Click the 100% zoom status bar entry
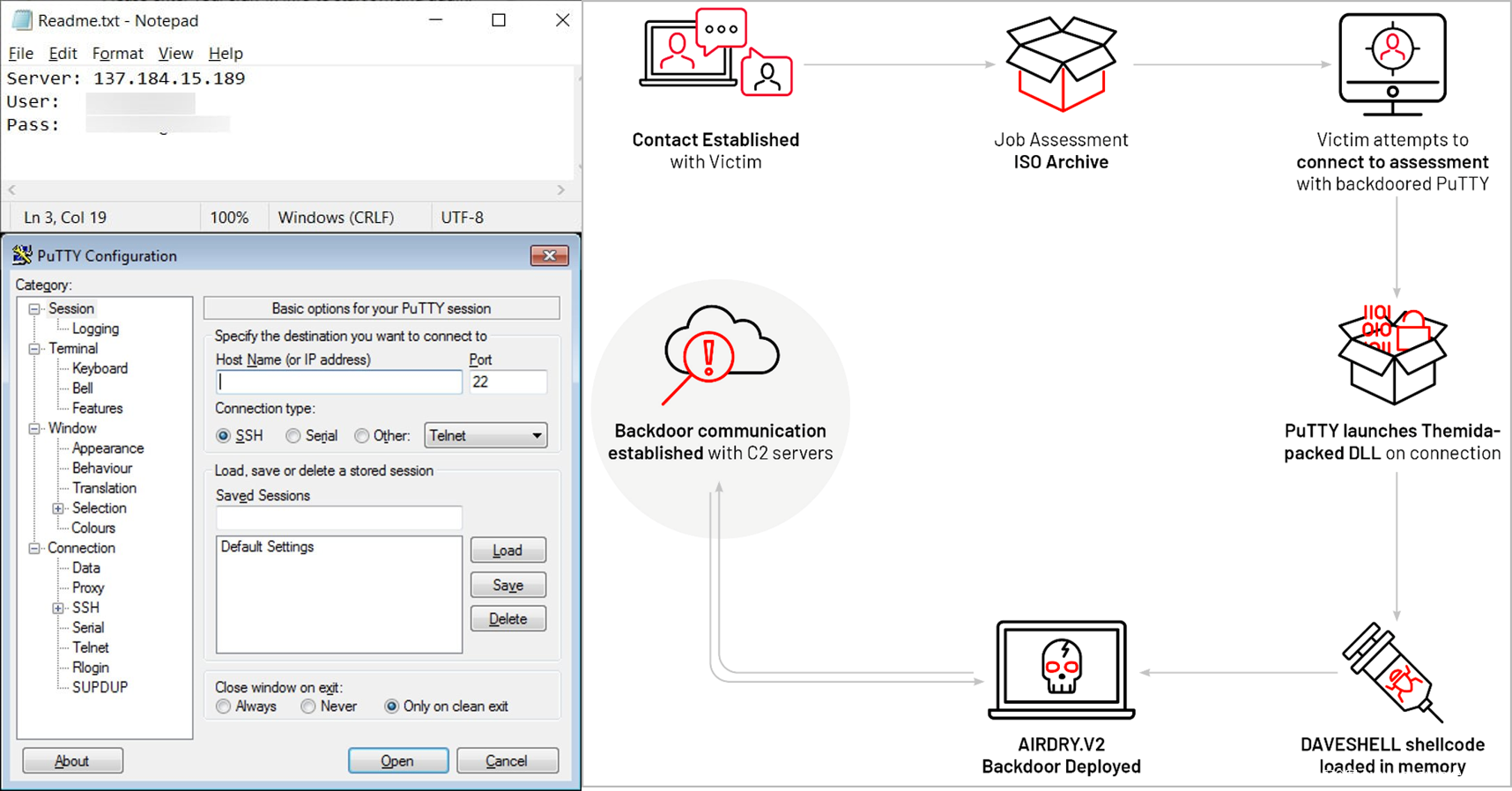1512x791 pixels. [x=229, y=218]
